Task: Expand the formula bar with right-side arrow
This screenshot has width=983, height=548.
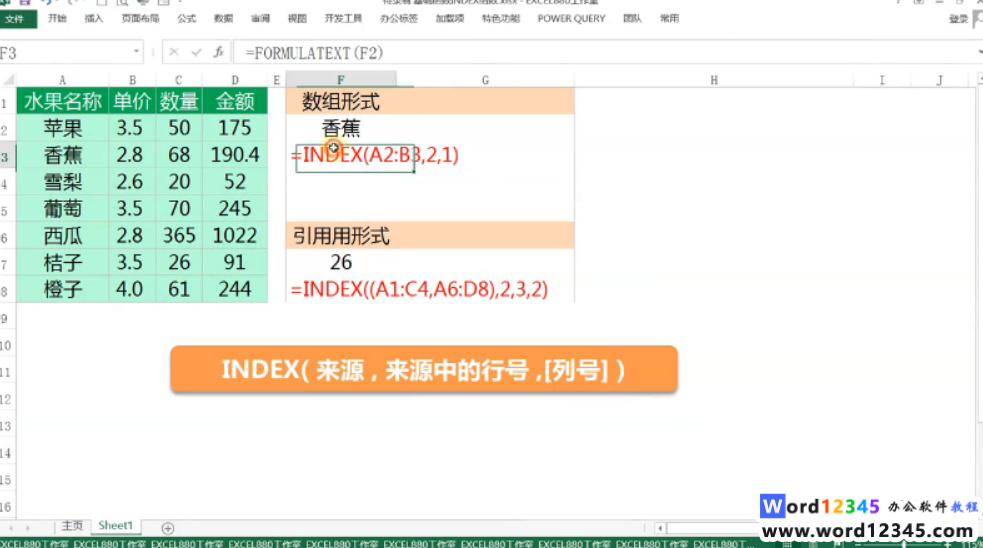Action: tap(978, 52)
